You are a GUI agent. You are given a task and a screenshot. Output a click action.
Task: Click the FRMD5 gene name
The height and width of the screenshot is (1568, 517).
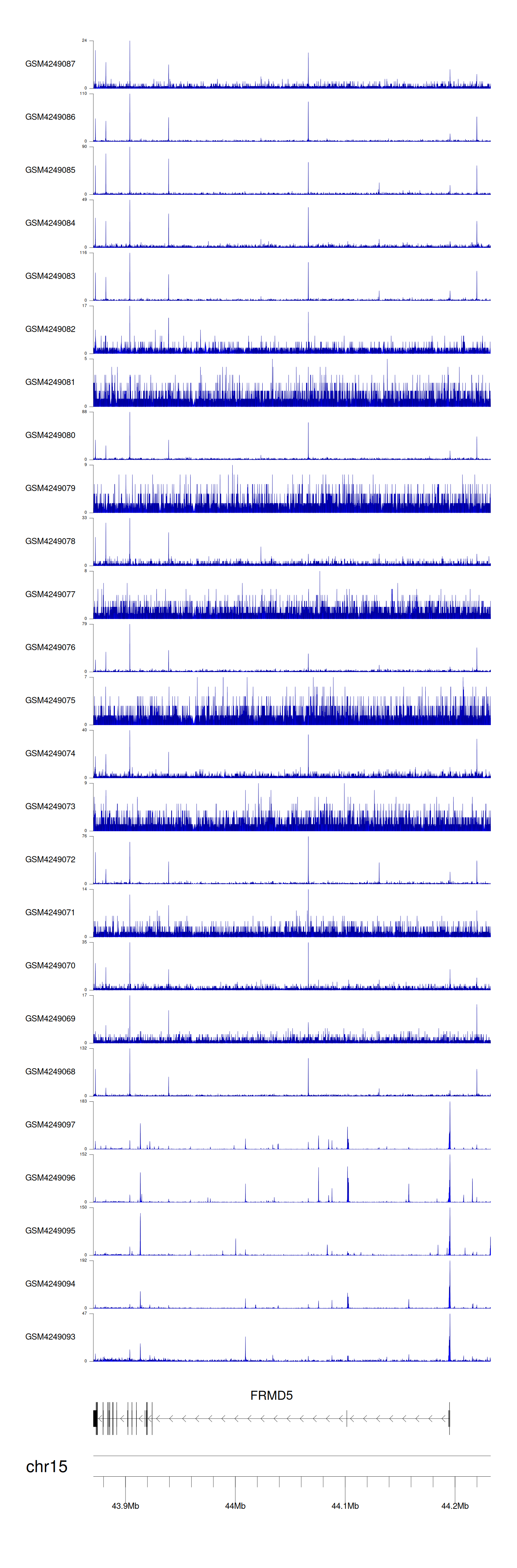pos(271,1395)
